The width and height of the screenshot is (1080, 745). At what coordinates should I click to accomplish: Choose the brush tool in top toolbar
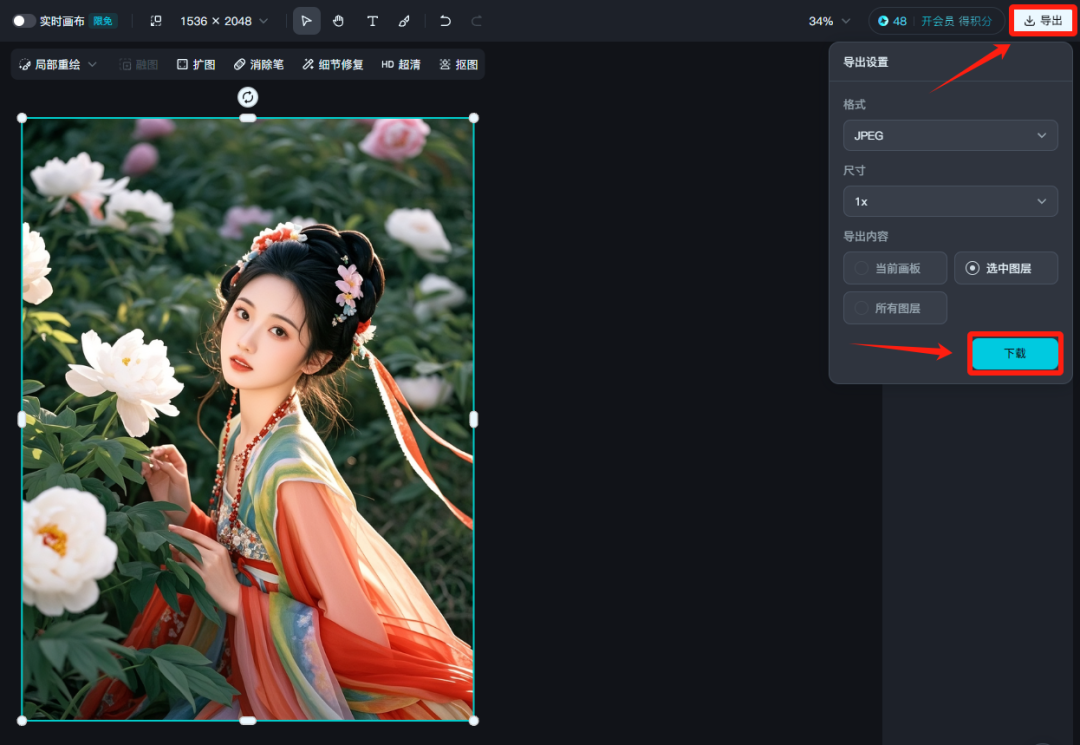pos(404,21)
